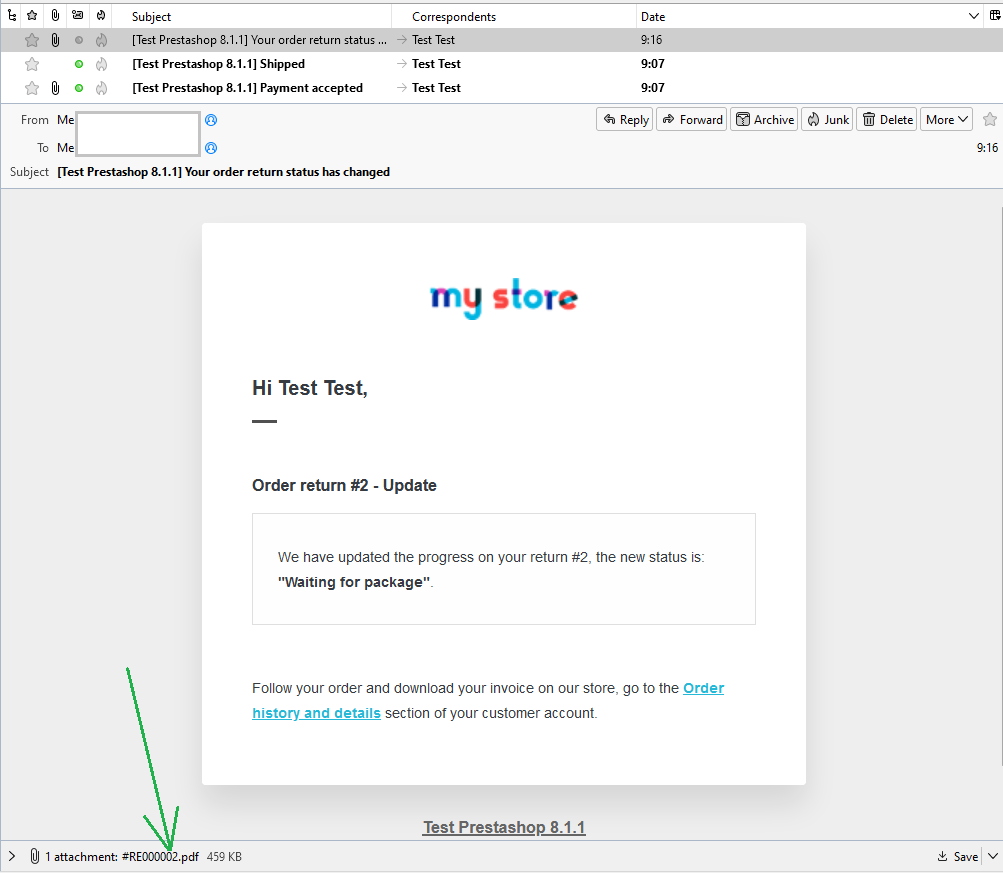Delete the message
Viewport: 1003px width, 873px height.
[x=887, y=120]
